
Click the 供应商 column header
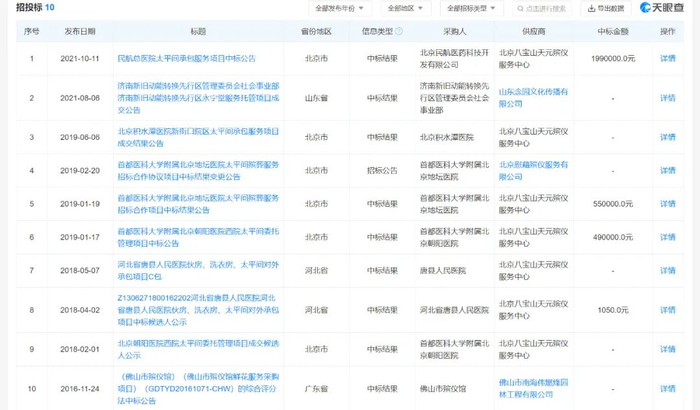[x=533, y=31]
